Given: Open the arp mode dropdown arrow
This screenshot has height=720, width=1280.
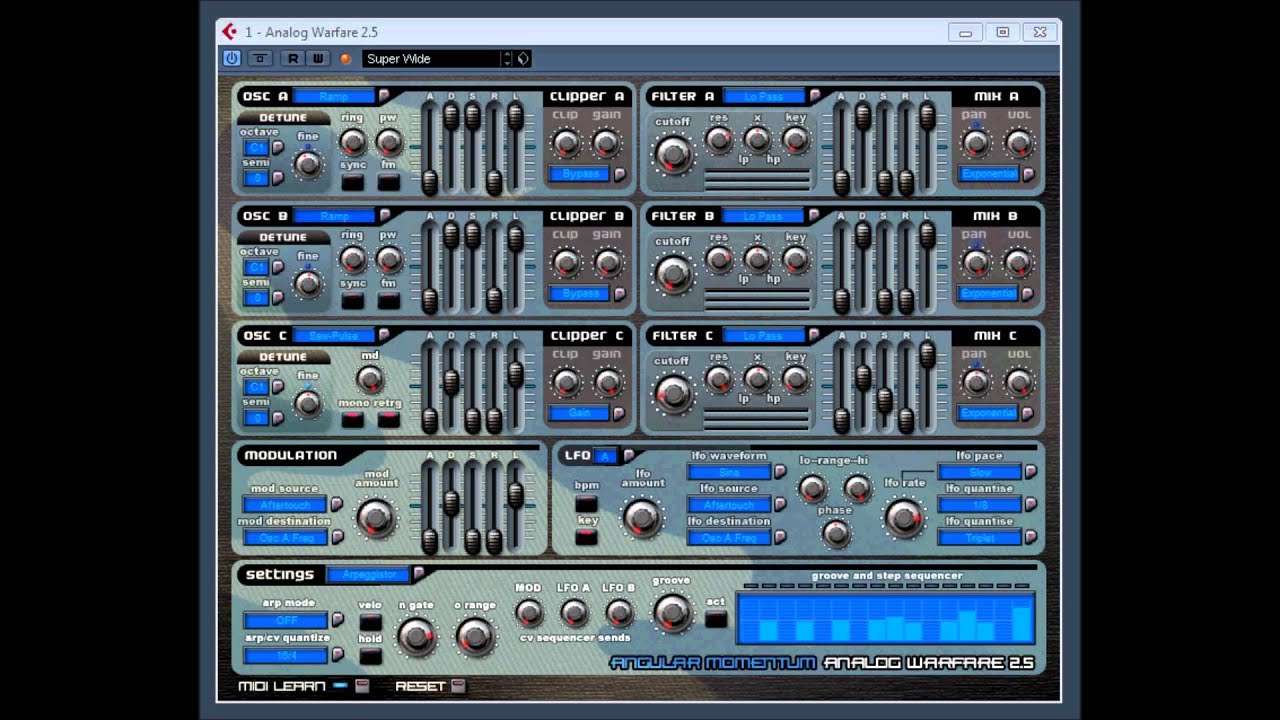Looking at the screenshot, I should tap(337, 620).
